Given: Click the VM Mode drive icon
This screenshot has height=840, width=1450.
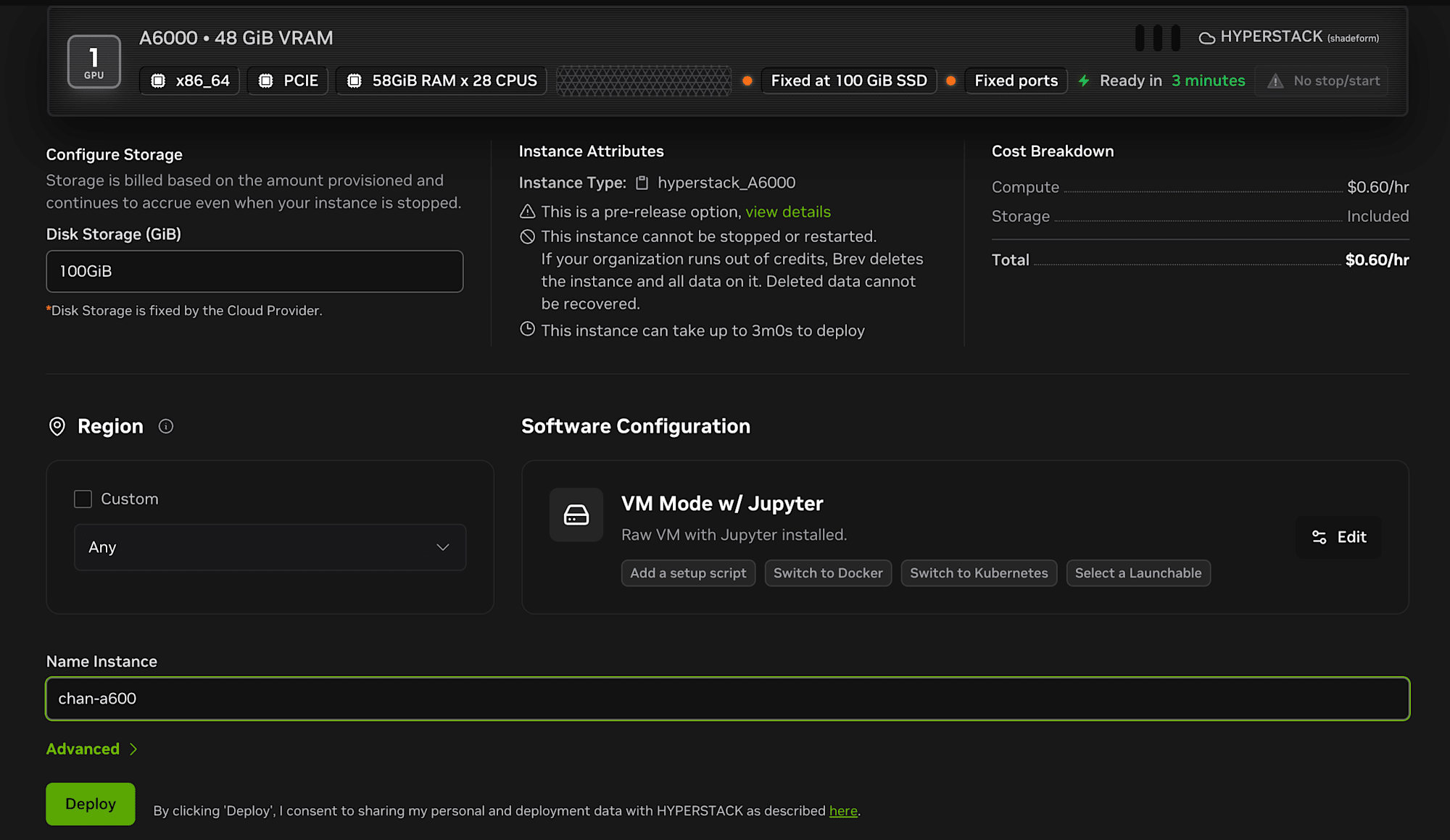Looking at the screenshot, I should (x=576, y=515).
